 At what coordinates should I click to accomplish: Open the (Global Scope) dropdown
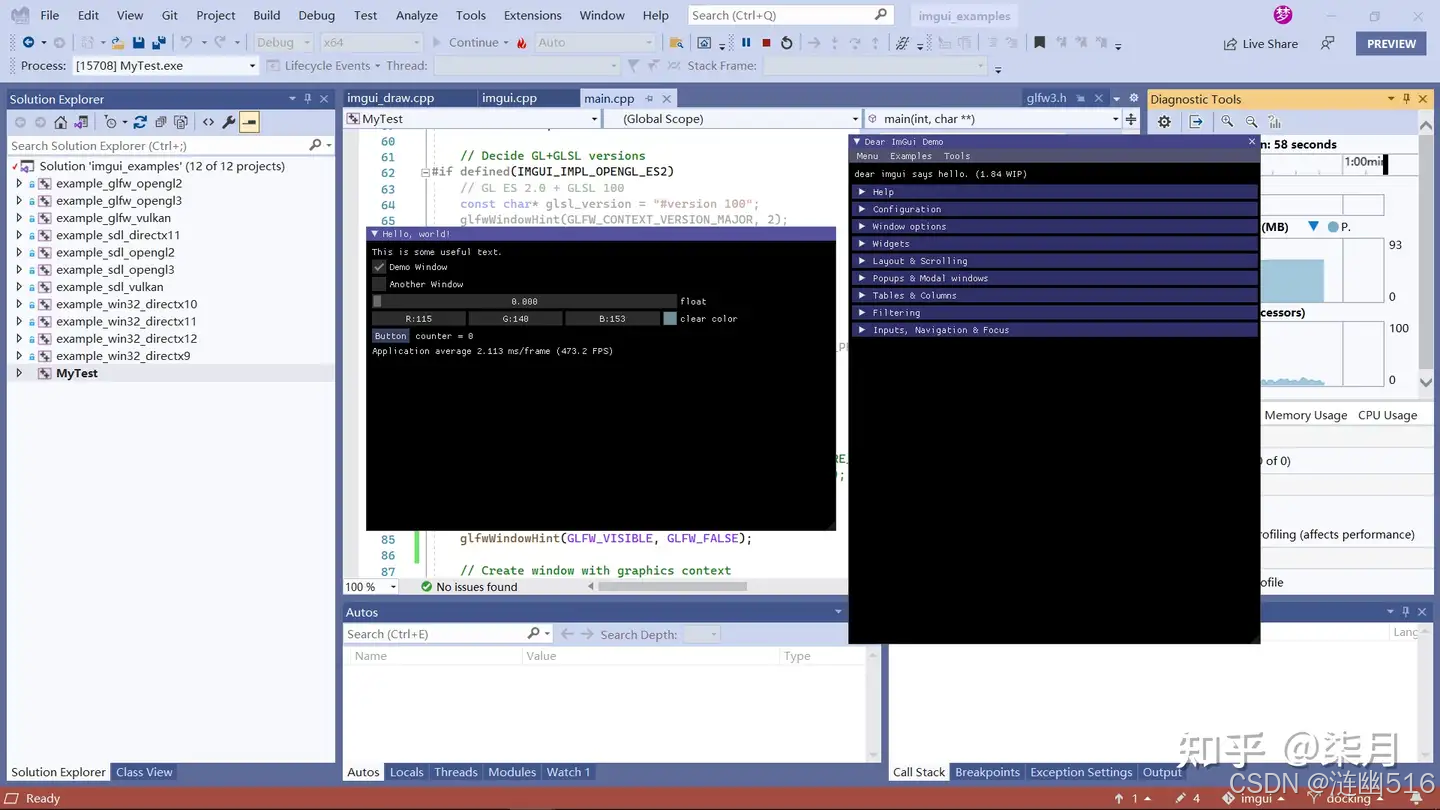click(854, 119)
